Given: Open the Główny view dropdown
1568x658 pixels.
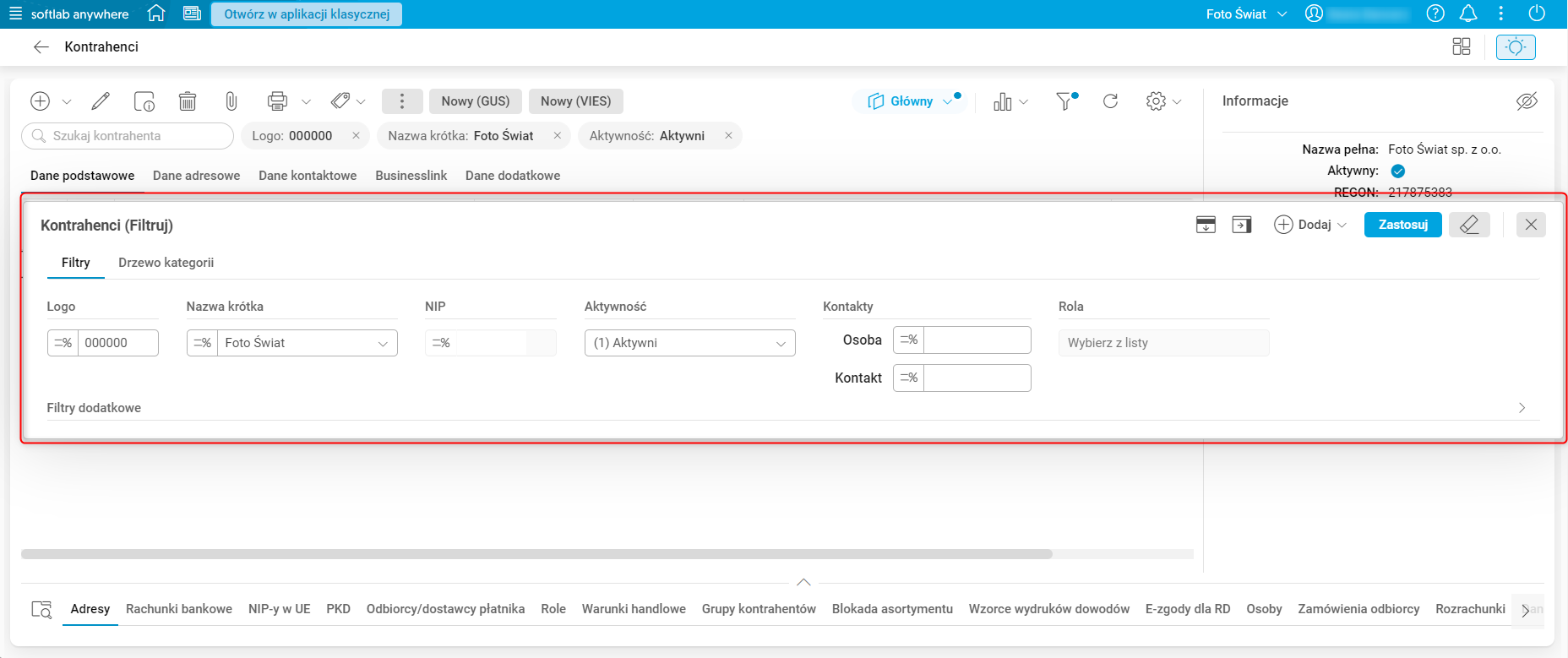Looking at the screenshot, I should click(x=911, y=101).
